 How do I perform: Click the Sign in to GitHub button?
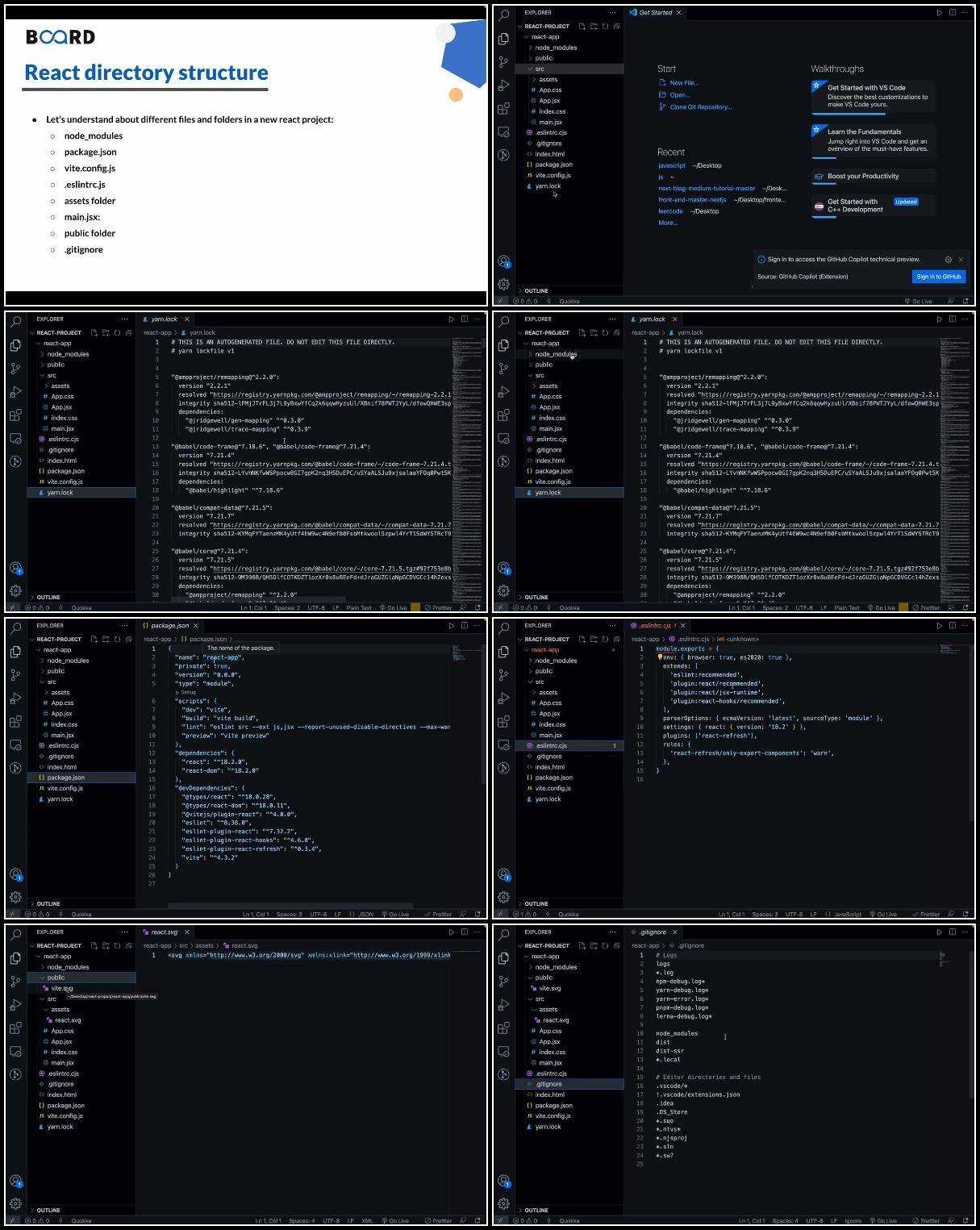pyautogui.click(x=939, y=277)
